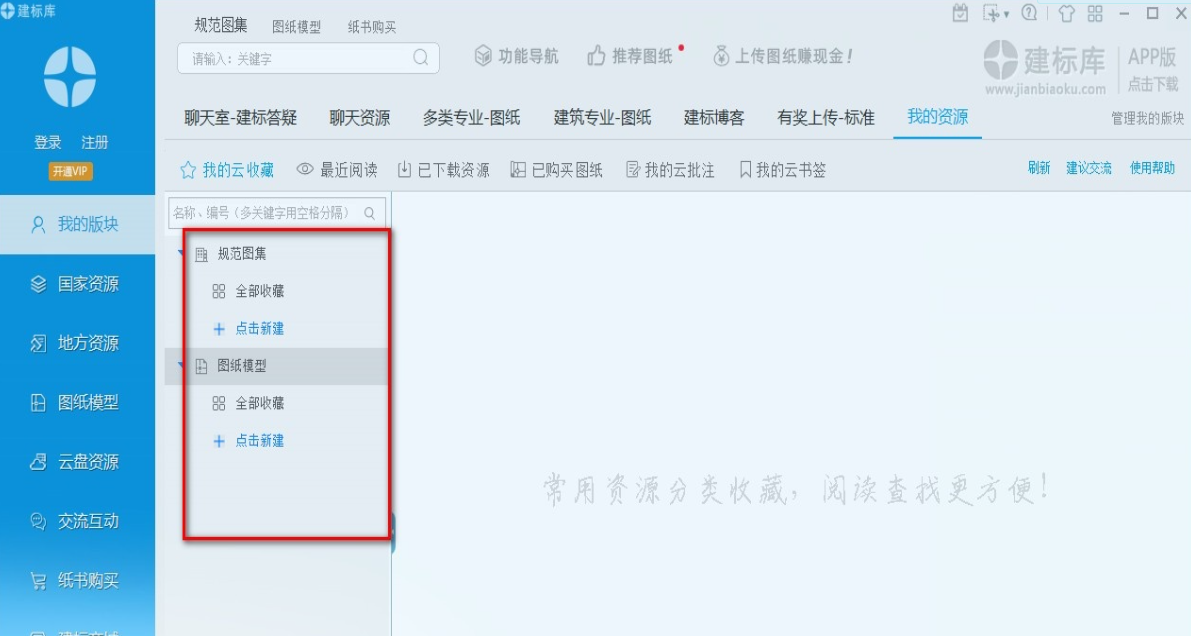Switch to 建筑专业-图纸 tab
Viewport: 1191px width, 636px height.
[x=602, y=118]
